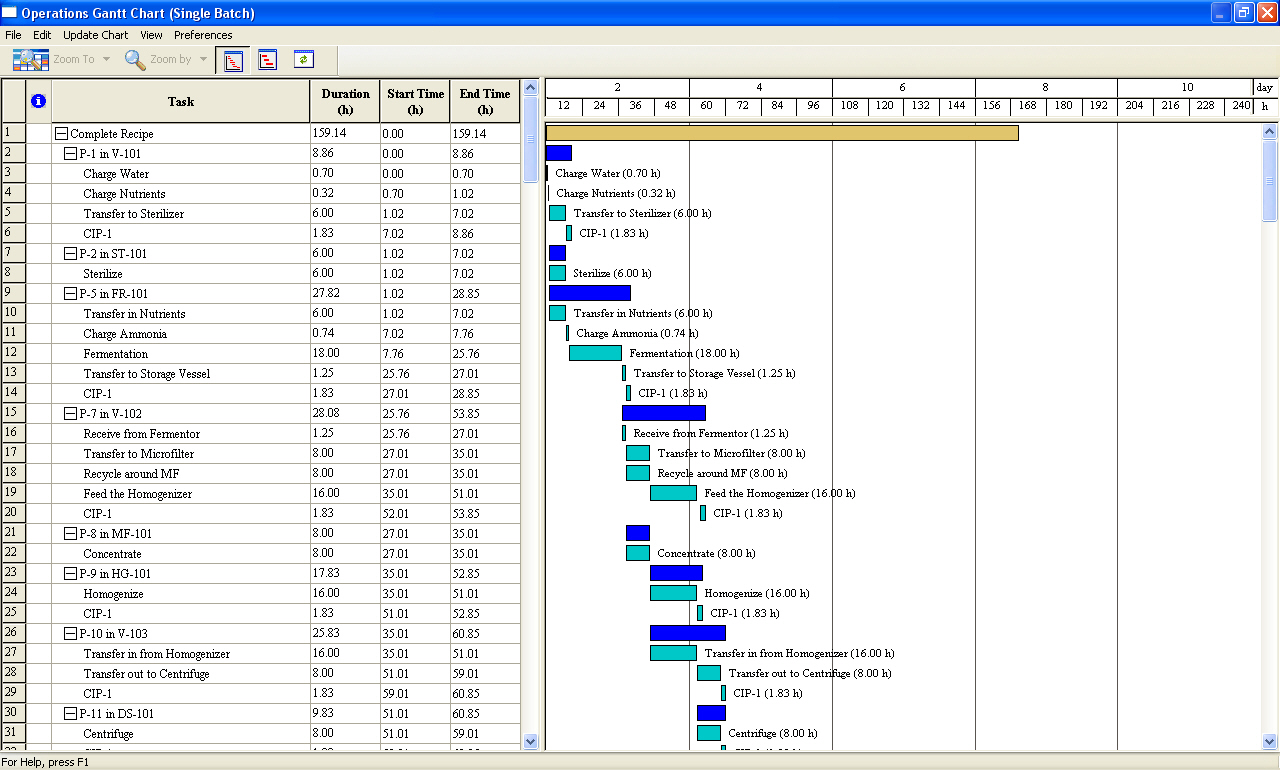The width and height of the screenshot is (1280, 770).
Task: Select row header number 1
Action: click(x=13, y=133)
